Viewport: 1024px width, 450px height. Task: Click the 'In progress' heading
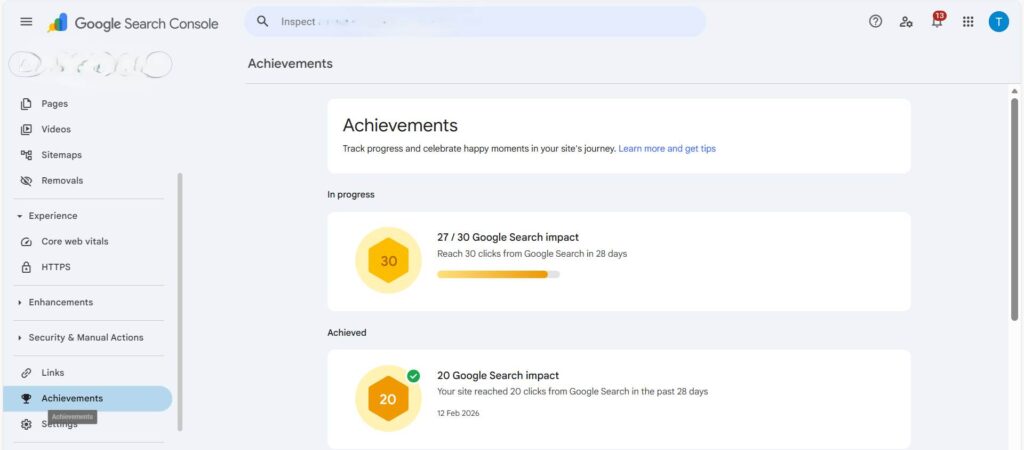351,195
